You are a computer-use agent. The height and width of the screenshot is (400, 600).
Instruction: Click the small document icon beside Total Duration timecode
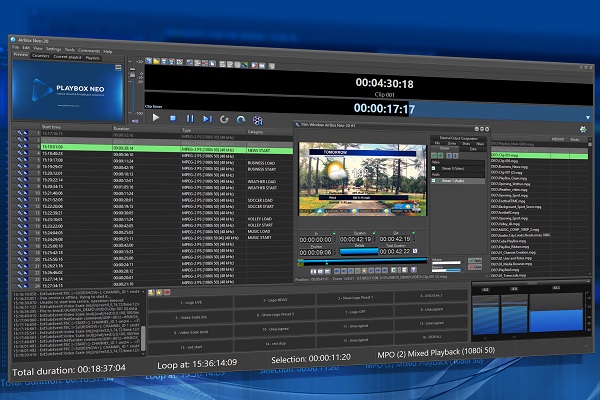point(415,251)
